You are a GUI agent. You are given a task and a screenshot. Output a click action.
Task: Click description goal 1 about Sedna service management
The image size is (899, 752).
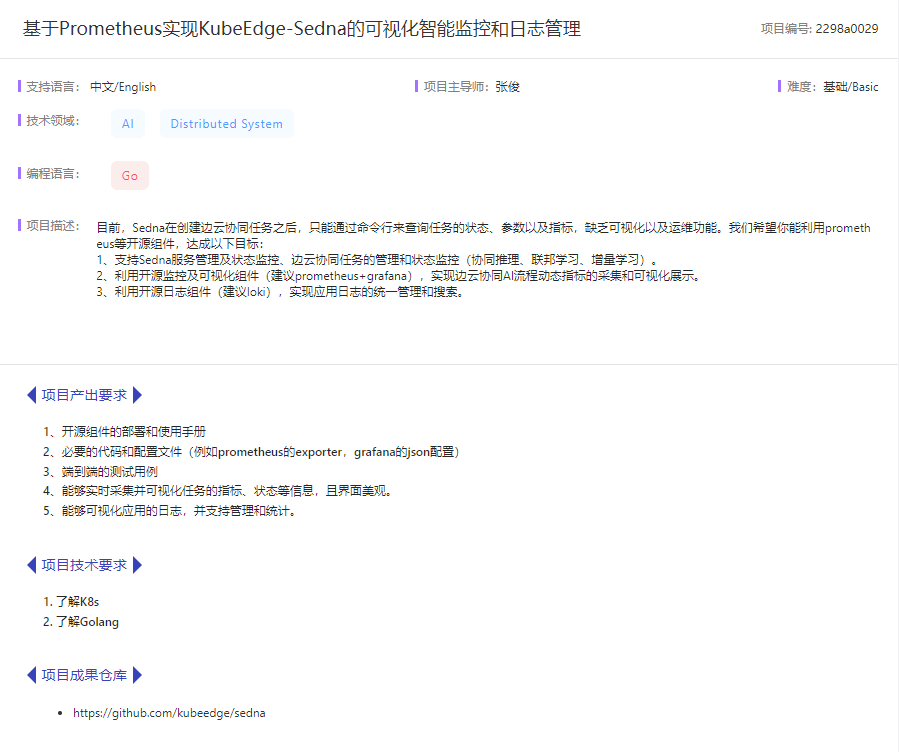(x=377, y=260)
